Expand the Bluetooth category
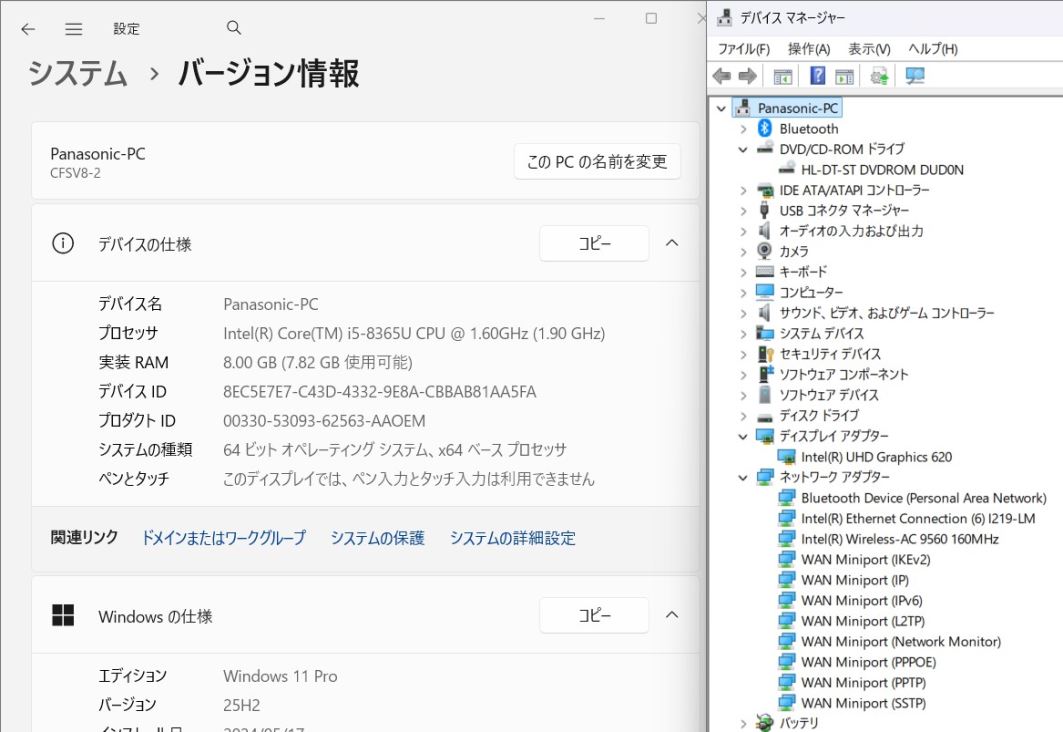 [x=743, y=129]
